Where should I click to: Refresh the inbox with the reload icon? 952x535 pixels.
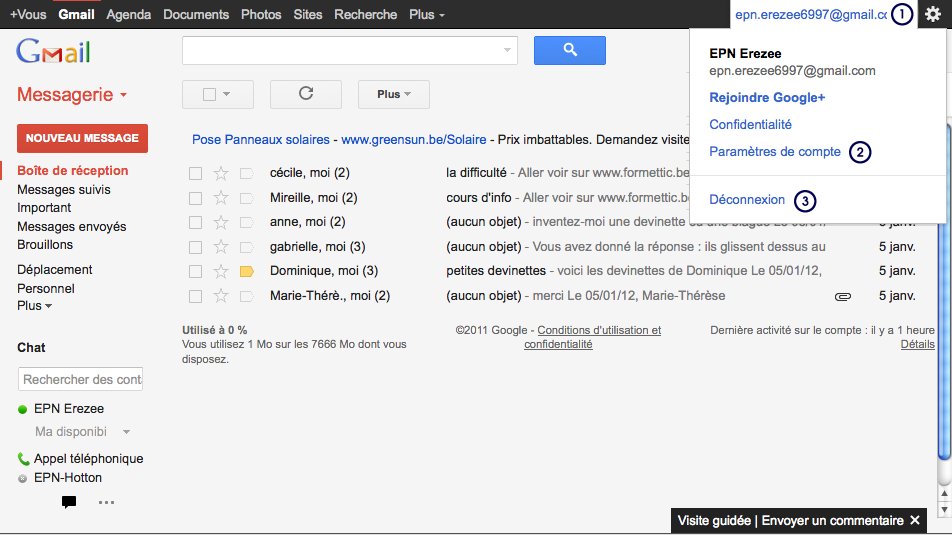point(306,94)
